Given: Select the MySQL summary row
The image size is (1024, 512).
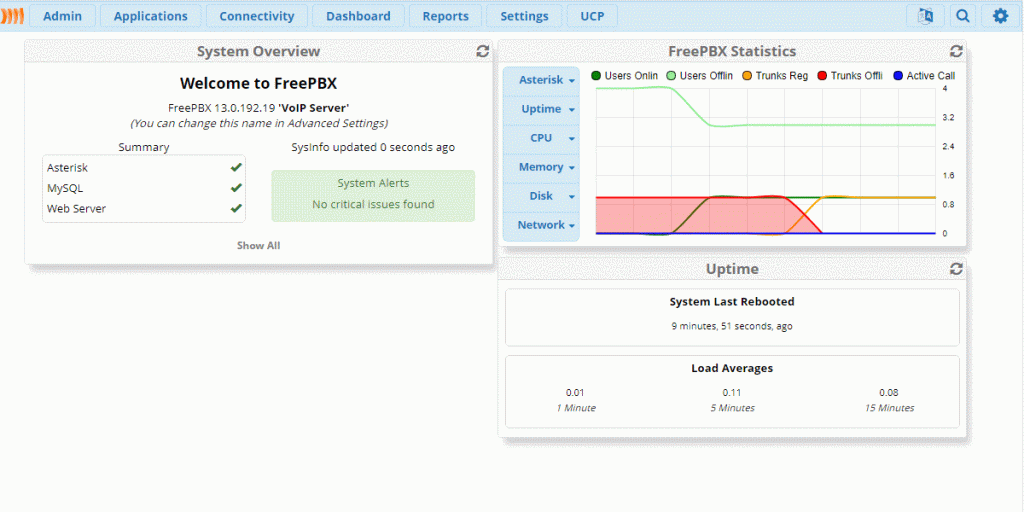Looking at the screenshot, I should coord(144,188).
